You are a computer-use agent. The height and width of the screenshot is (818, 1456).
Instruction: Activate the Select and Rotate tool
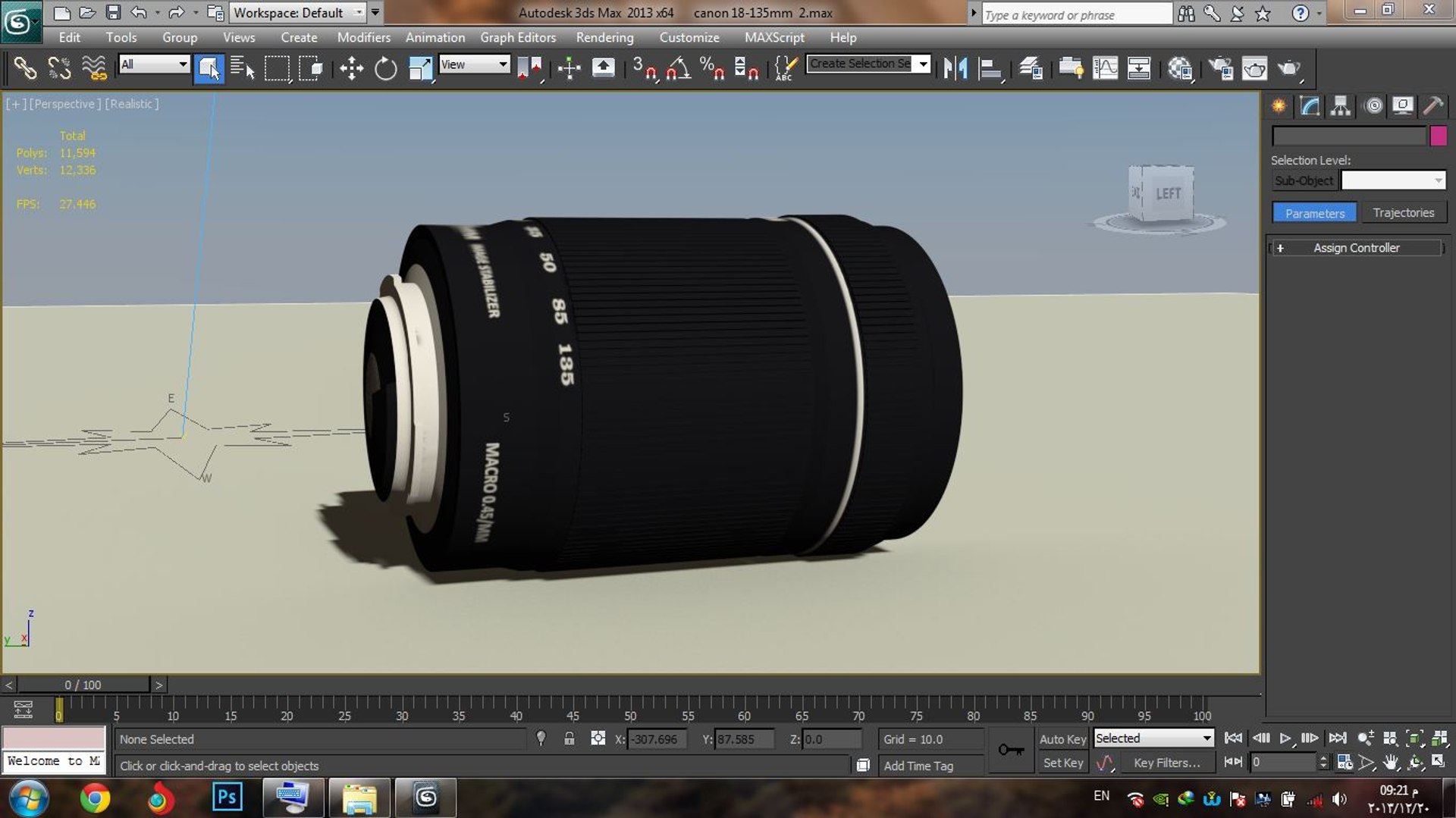[385, 68]
